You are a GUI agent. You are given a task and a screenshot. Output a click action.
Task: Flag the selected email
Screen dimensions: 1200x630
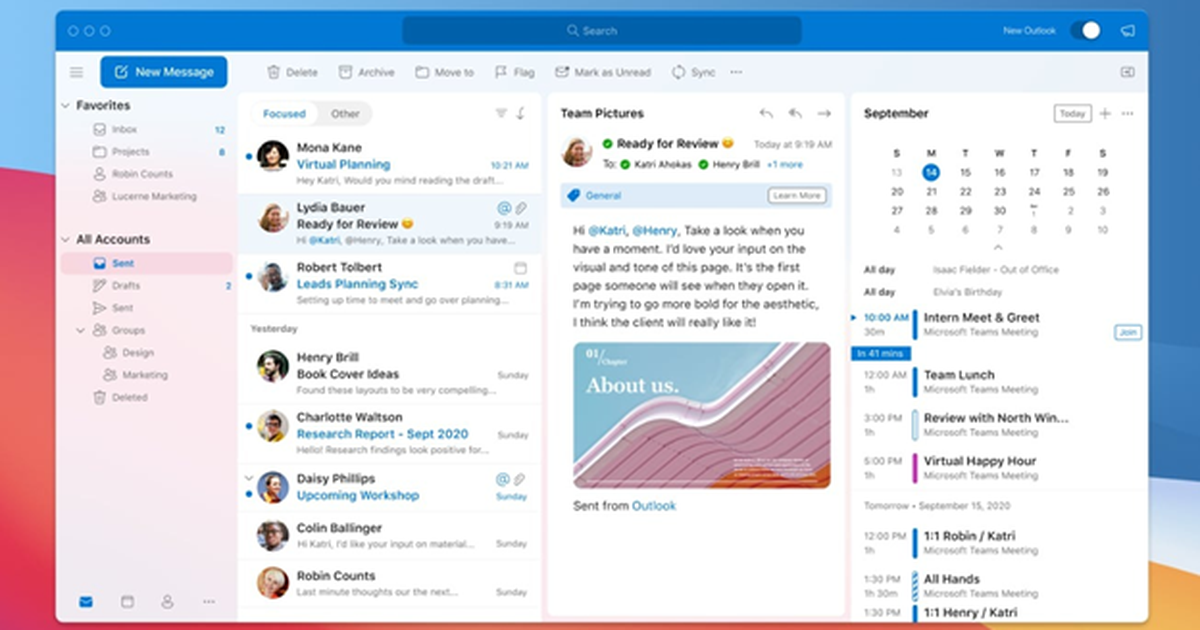(x=500, y=71)
